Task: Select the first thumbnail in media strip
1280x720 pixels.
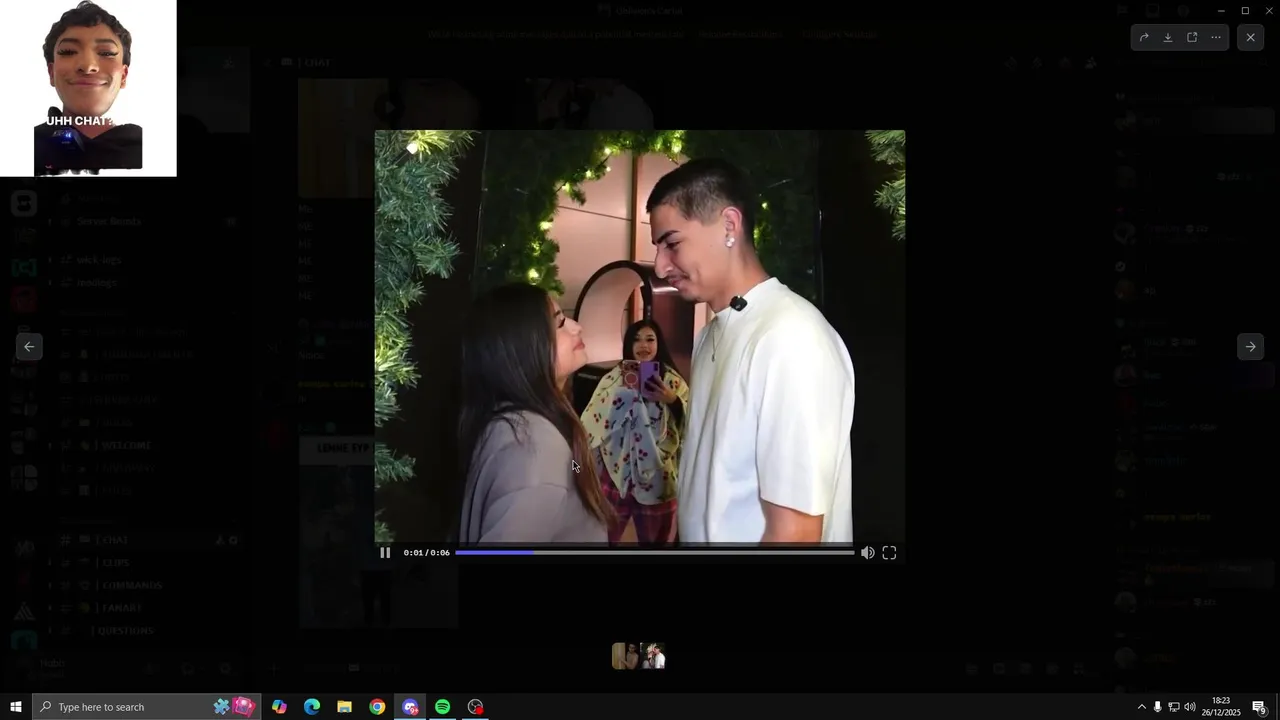Action: 625,656
